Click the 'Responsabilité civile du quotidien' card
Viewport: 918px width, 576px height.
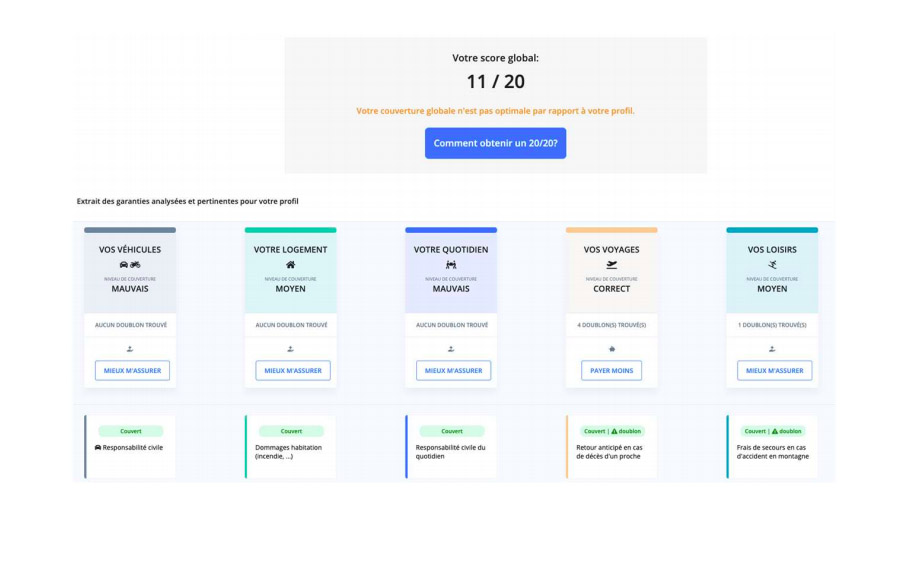click(451, 448)
